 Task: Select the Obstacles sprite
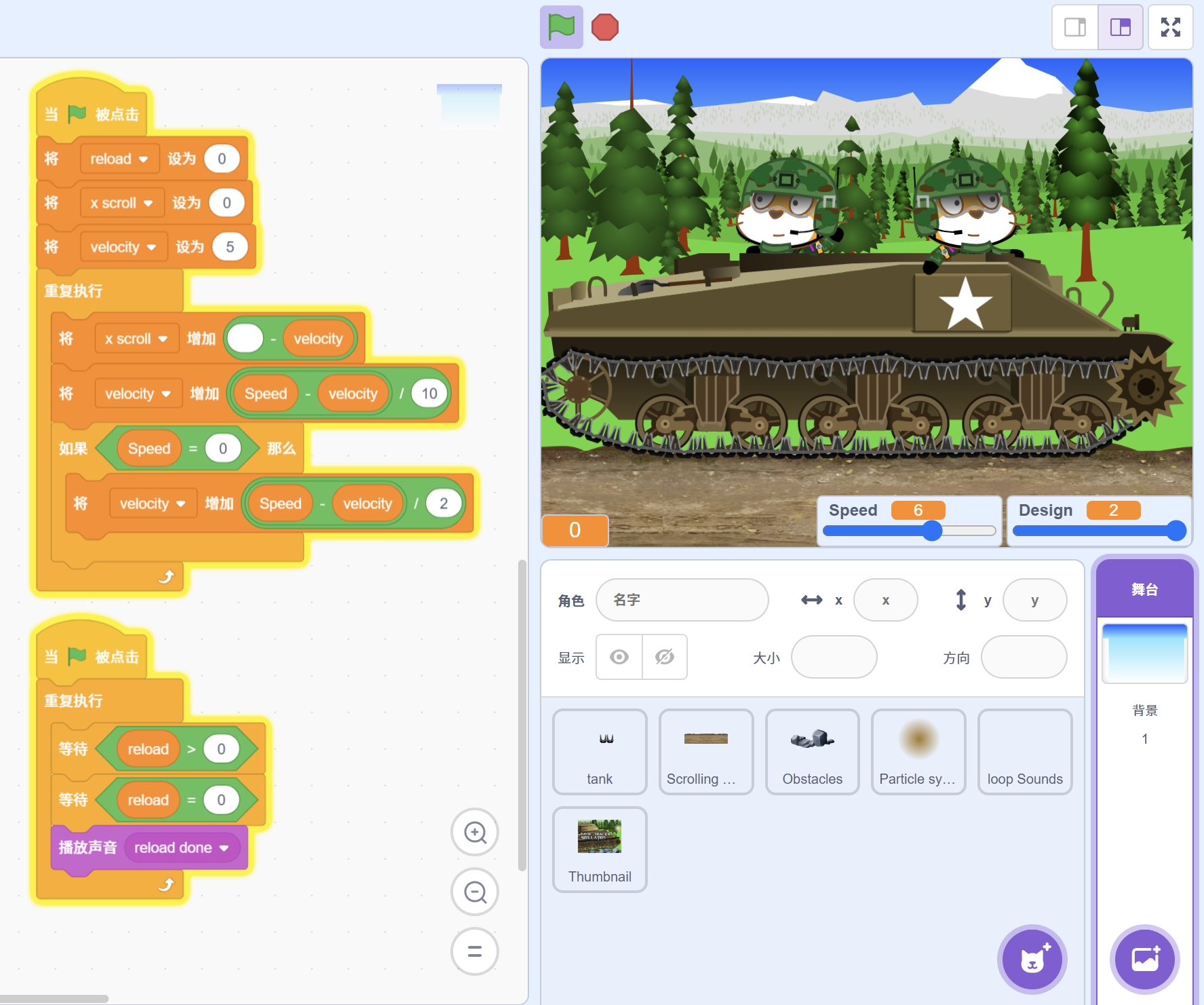pos(812,752)
